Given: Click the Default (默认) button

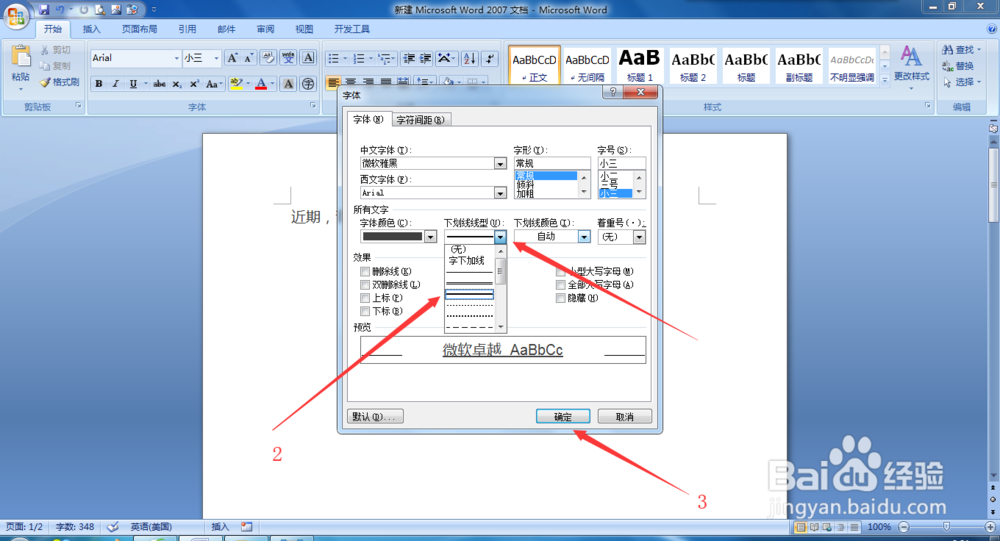Looking at the screenshot, I should 375,417.
